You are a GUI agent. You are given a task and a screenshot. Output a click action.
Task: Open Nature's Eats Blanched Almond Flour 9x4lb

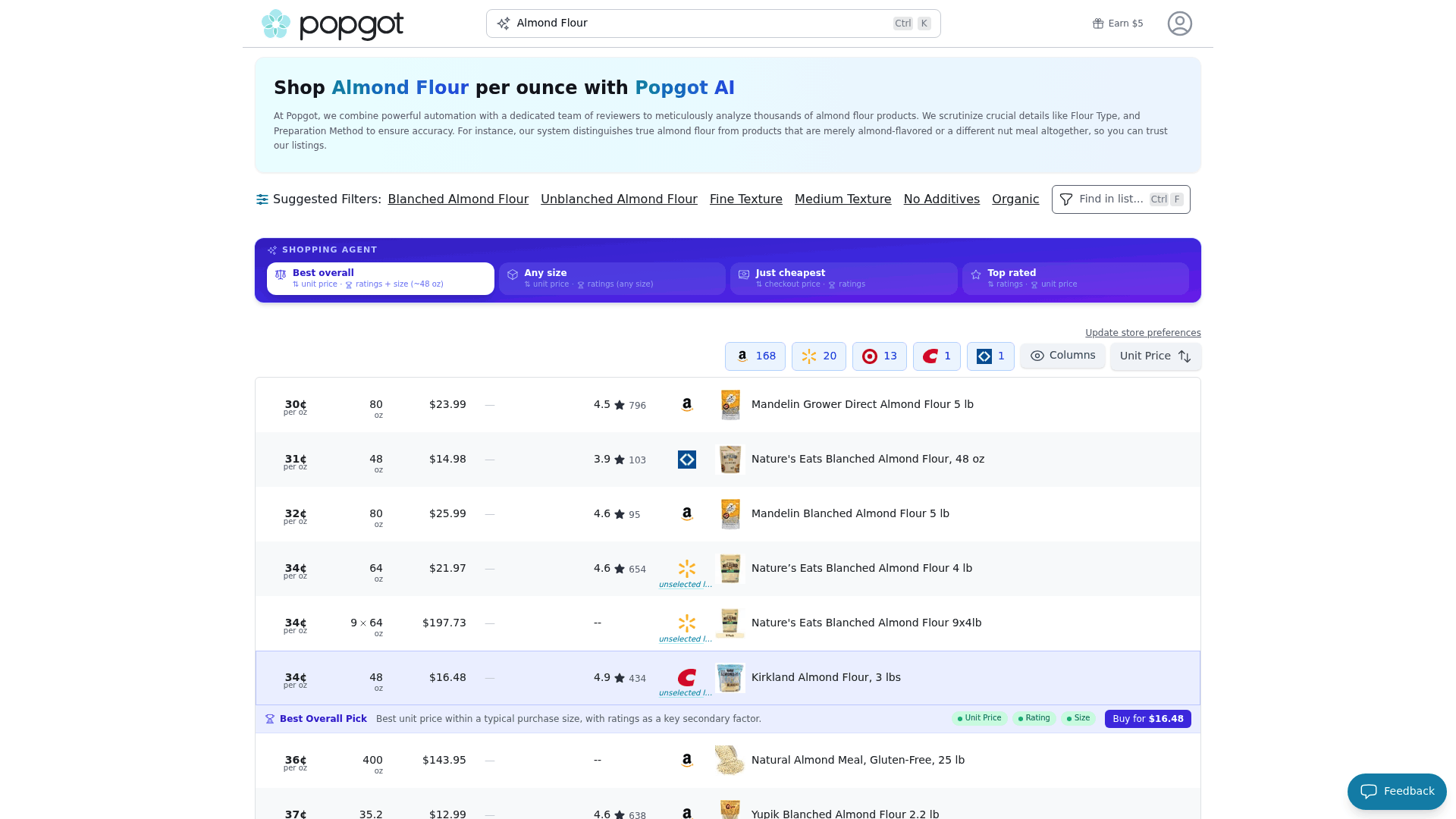[866, 623]
